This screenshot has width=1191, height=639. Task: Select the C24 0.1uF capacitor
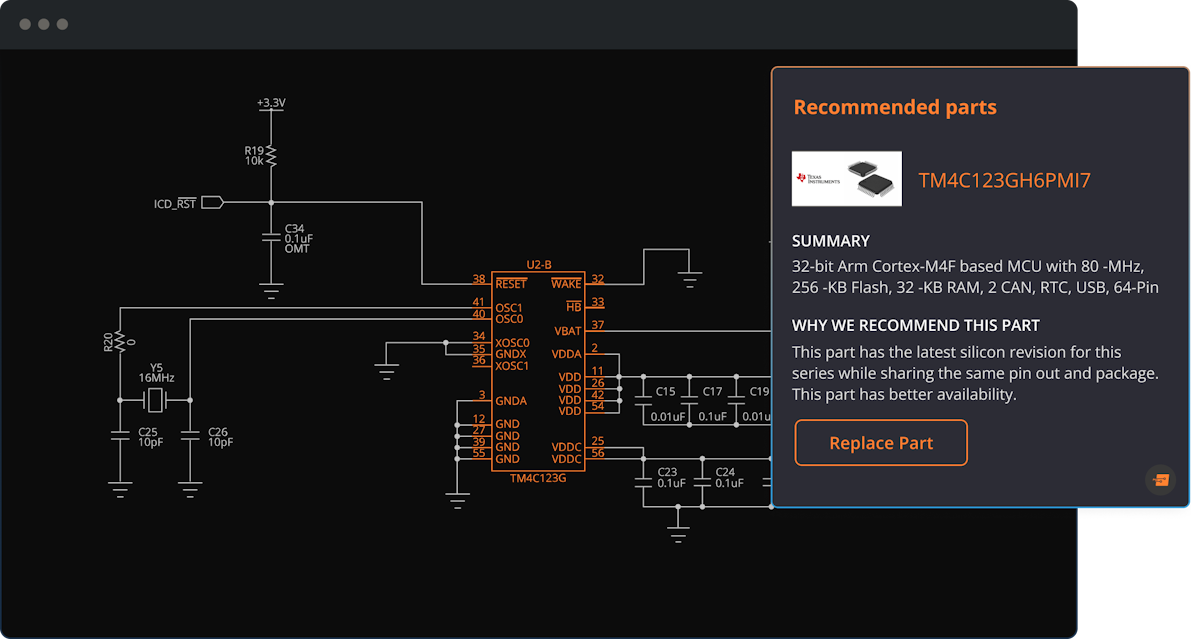click(x=702, y=479)
